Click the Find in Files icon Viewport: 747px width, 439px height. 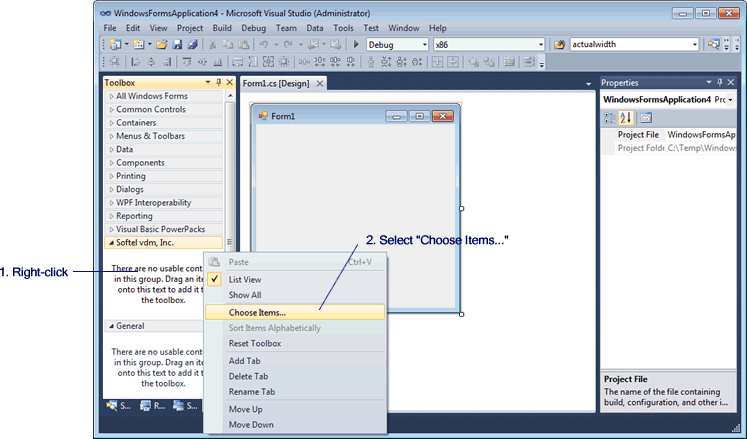pos(559,45)
